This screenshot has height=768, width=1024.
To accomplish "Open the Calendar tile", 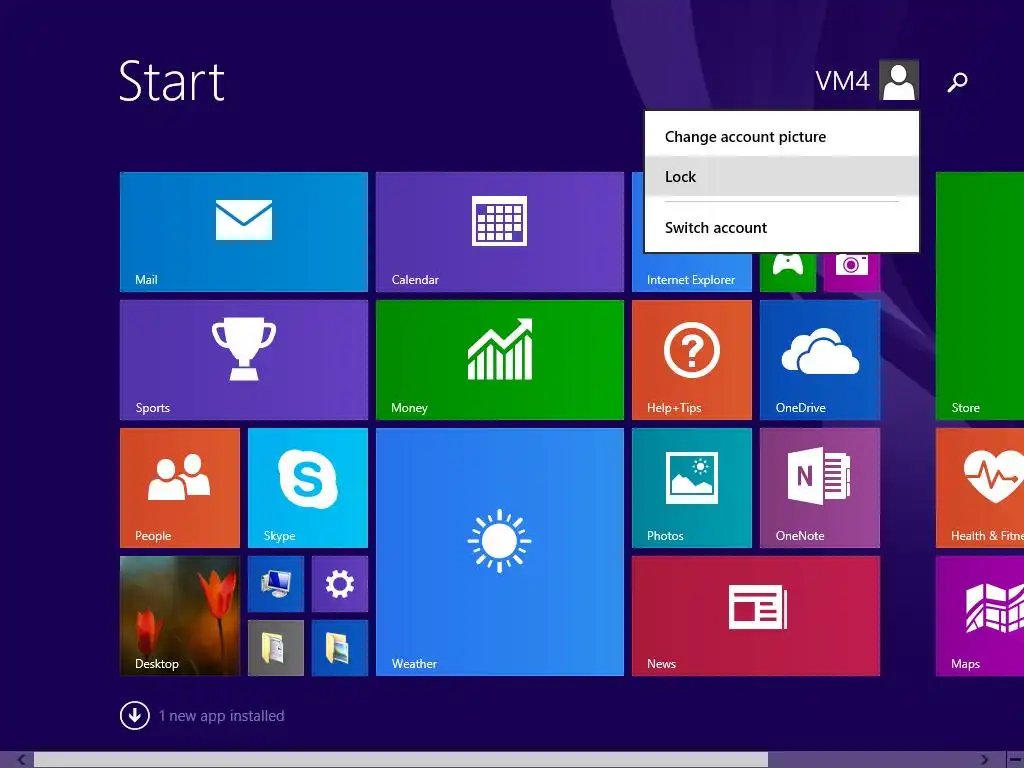I will click(x=500, y=232).
